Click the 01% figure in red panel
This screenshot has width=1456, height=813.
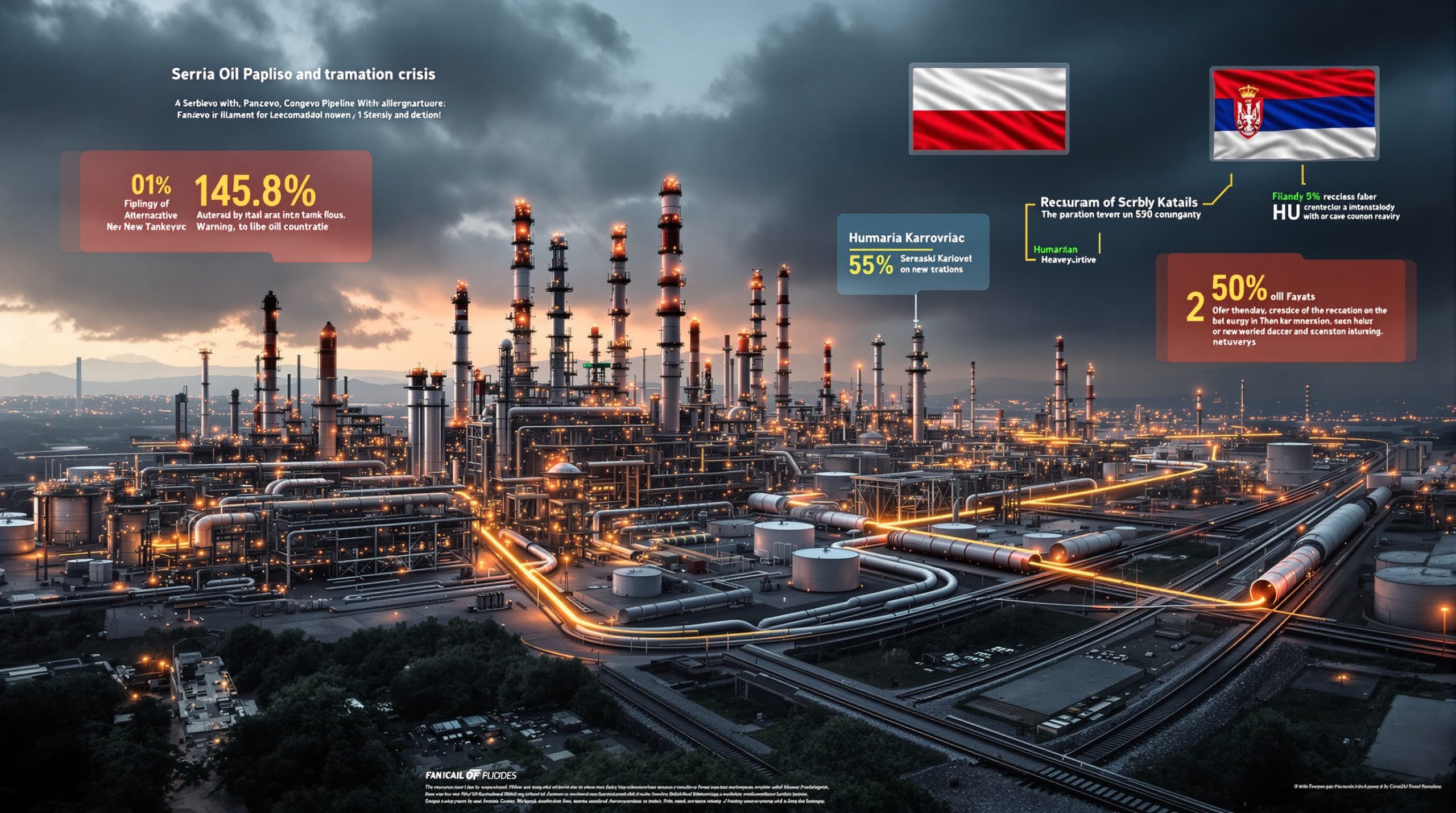[x=151, y=185]
